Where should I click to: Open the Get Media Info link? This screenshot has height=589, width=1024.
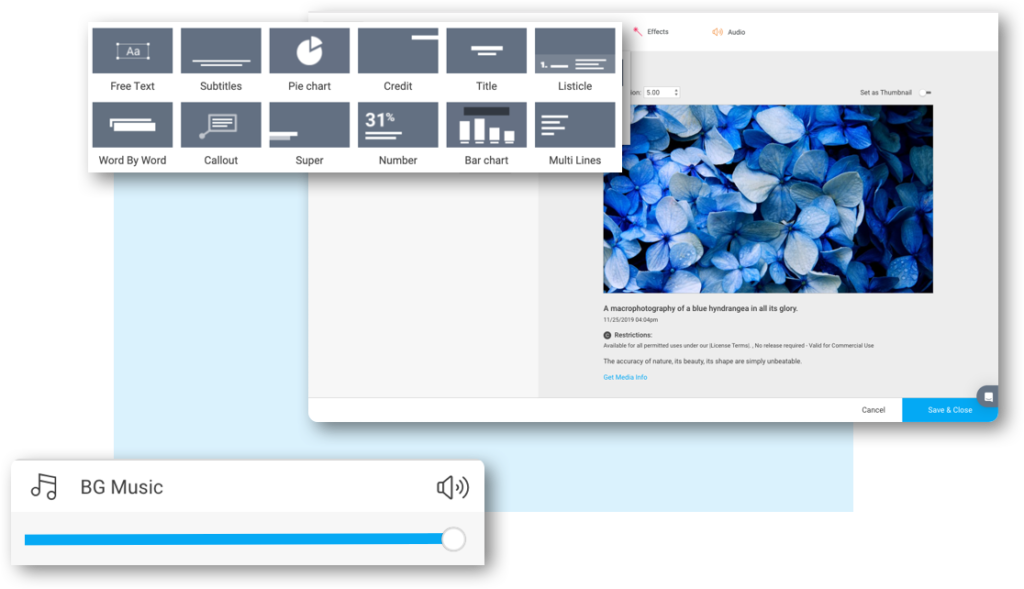(625, 377)
